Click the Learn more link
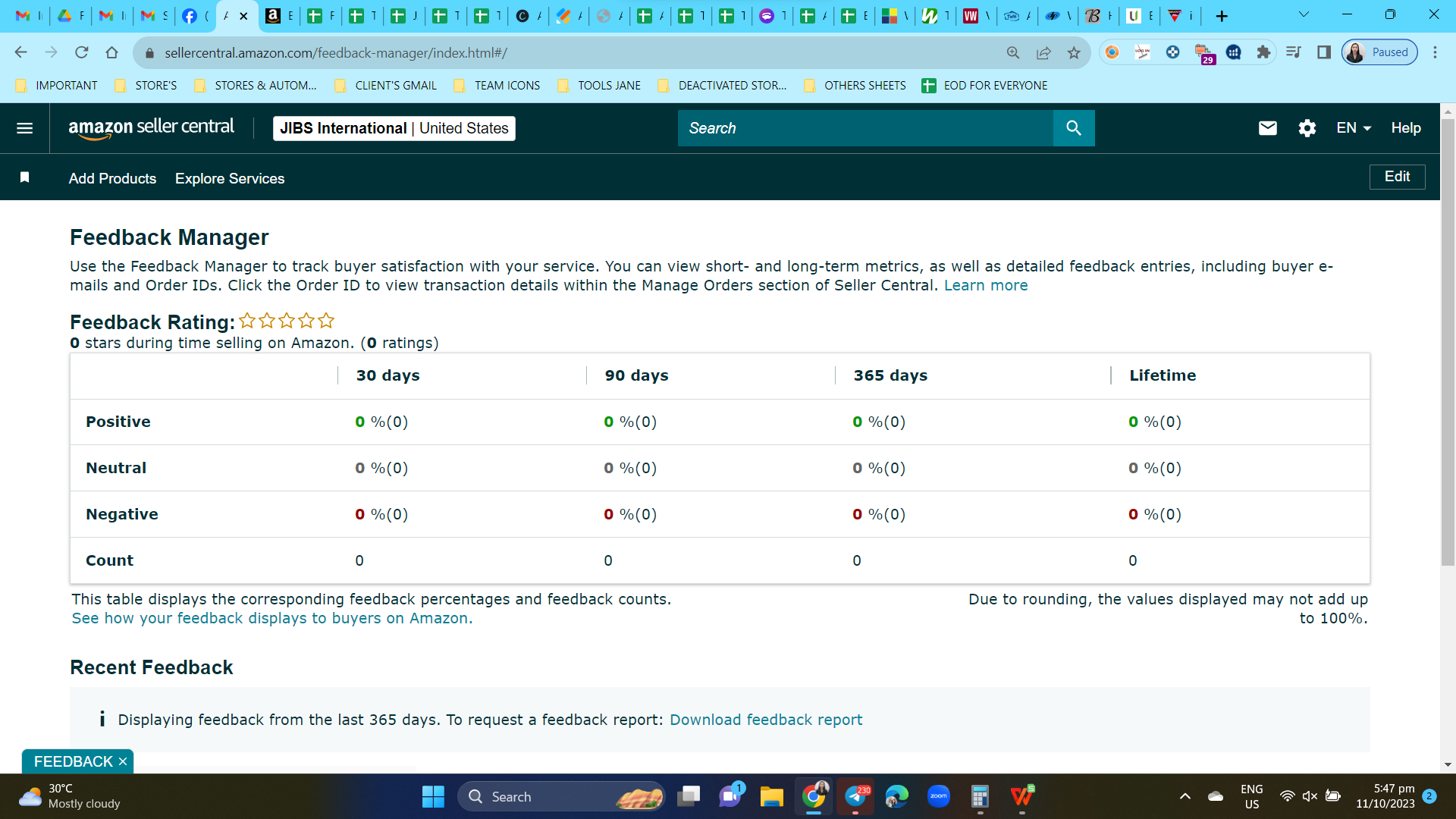 pos(986,285)
